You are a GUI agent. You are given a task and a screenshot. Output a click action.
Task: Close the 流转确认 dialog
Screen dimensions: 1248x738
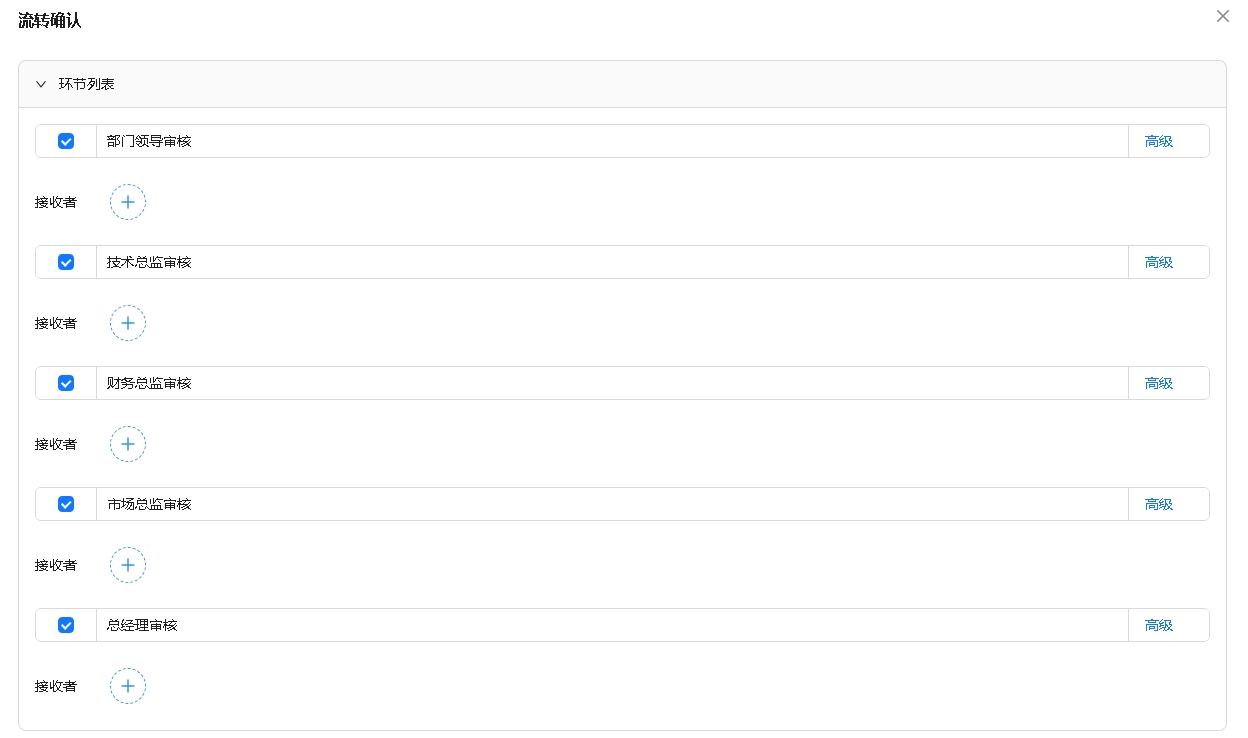point(1222,16)
